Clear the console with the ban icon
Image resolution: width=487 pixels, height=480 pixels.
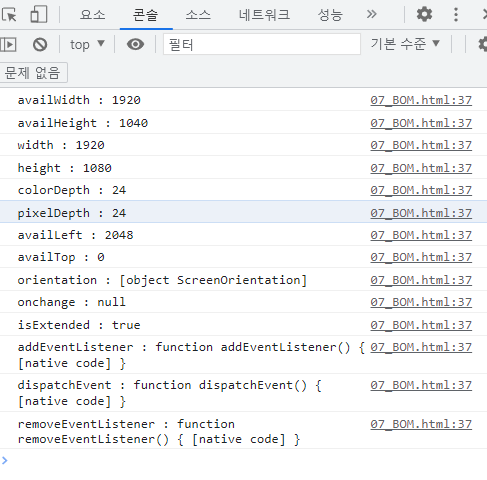pos(40,44)
